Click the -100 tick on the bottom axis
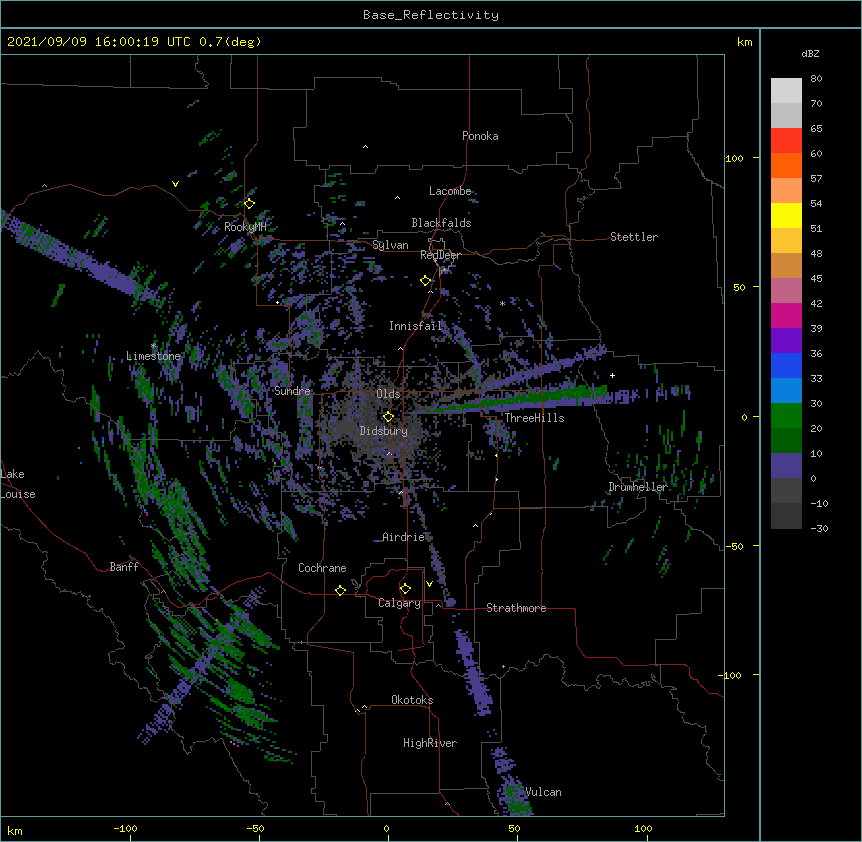Image resolution: width=862 pixels, height=842 pixels. pos(126,828)
